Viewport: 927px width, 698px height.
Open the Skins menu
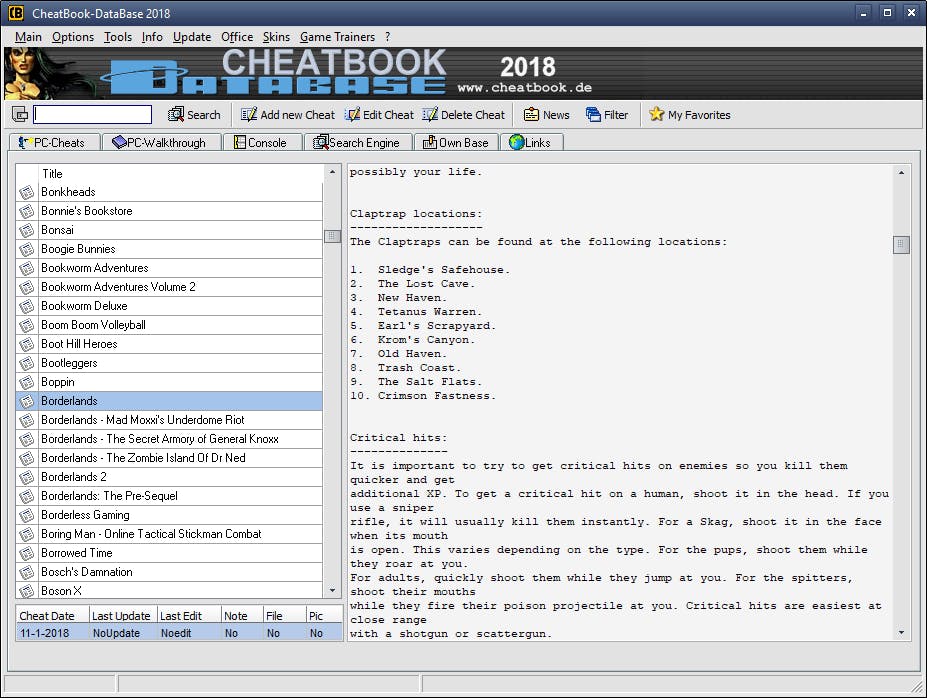point(276,37)
